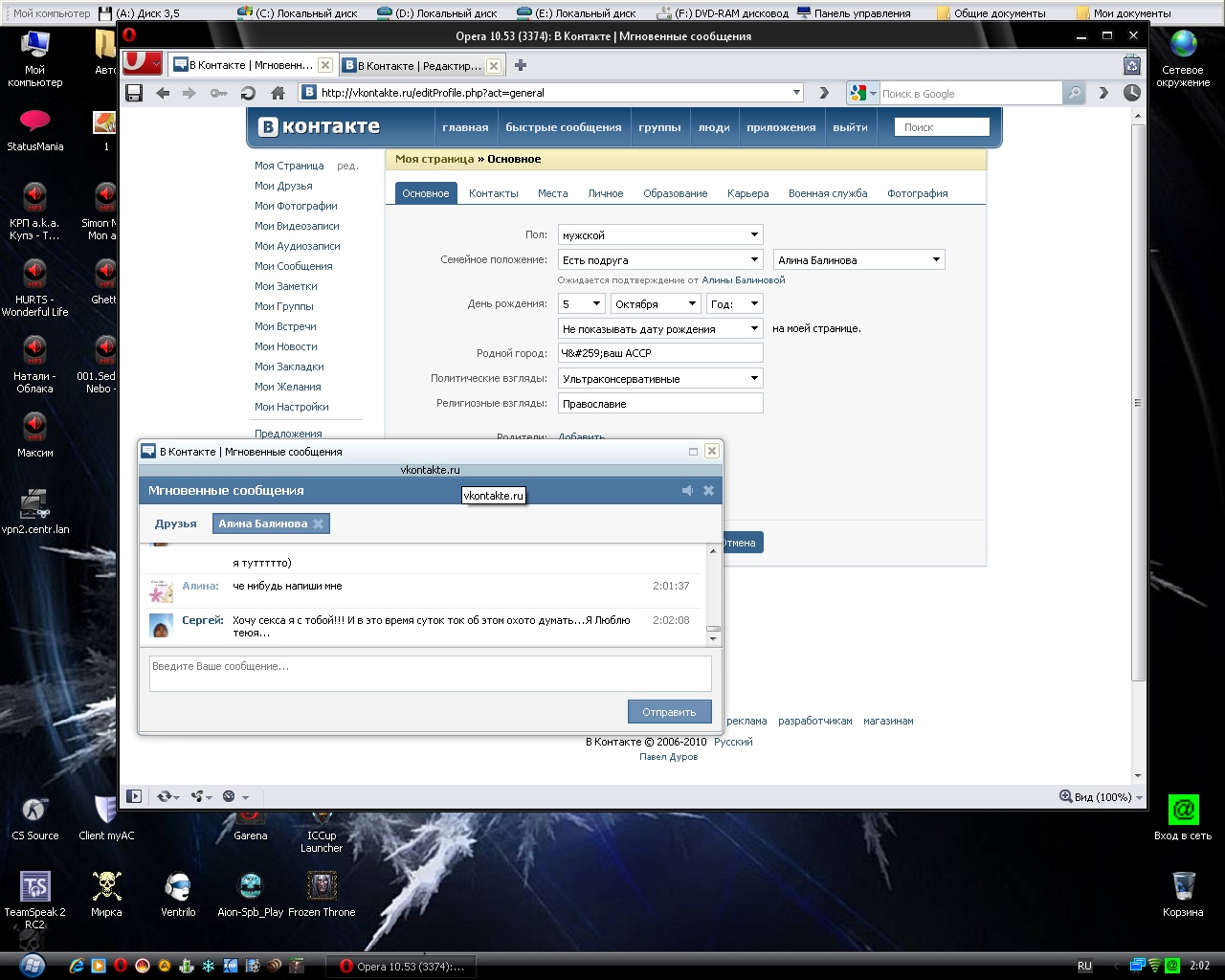1225x980 pixels.
Task: Click быстрые сообщения in VK header
Action: point(564,127)
